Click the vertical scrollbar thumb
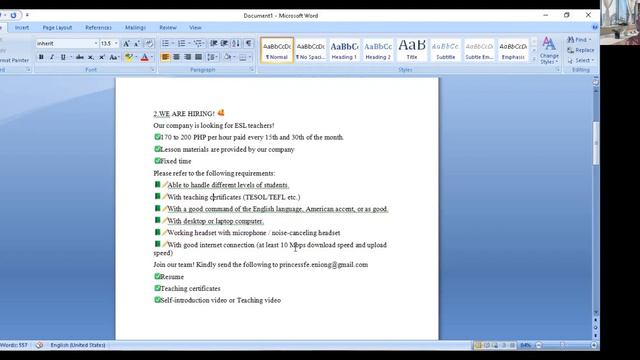640x360 pixels. click(x=596, y=143)
